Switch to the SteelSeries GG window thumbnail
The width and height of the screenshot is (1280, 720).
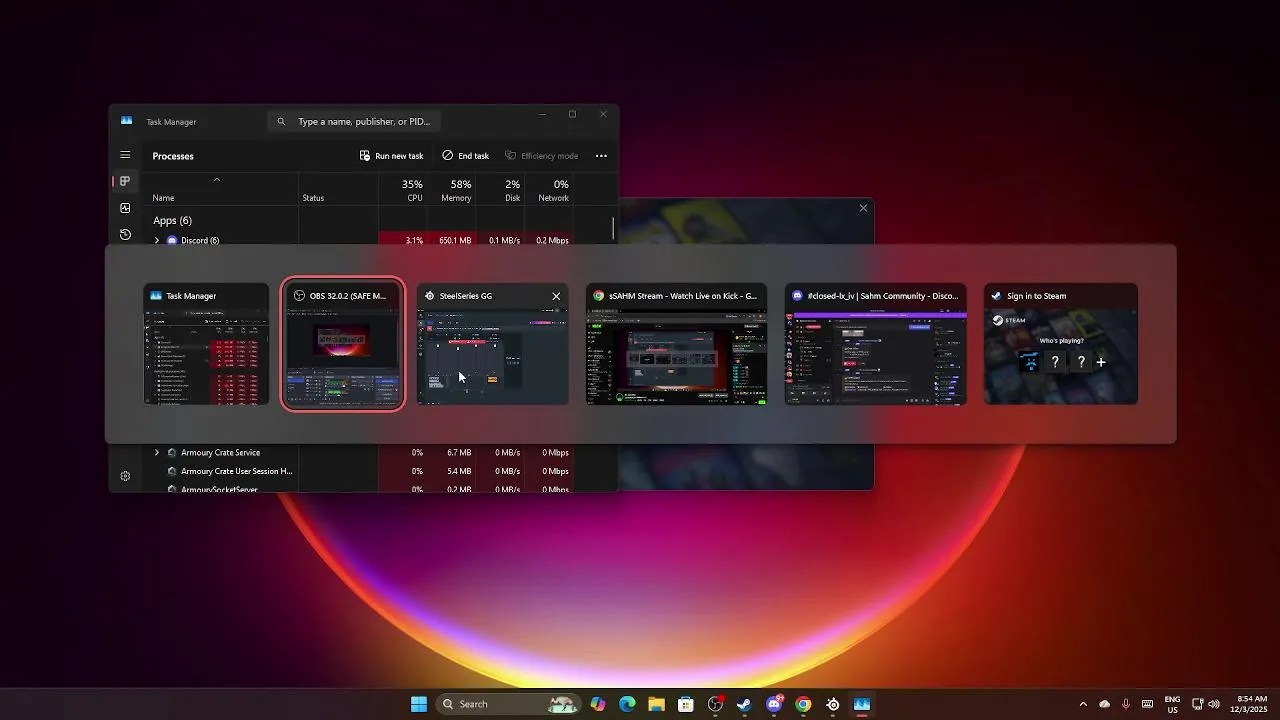(x=492, y=344)
